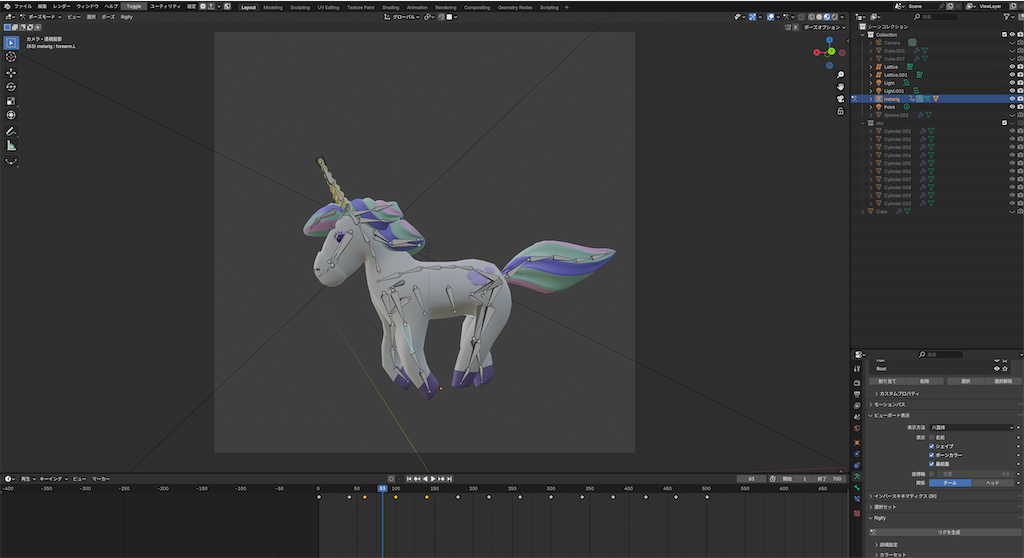Choose the Move tool

11,73
